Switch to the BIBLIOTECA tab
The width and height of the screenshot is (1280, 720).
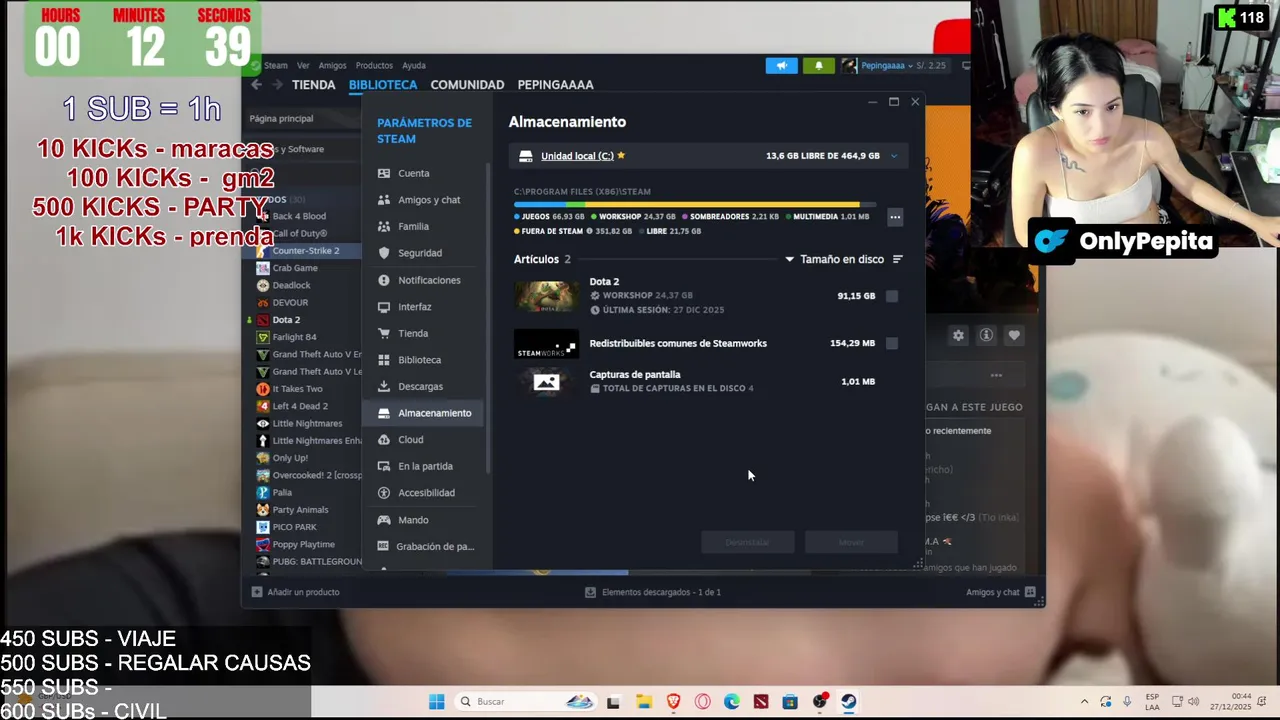pyautogui.click(x=383, y=85)
